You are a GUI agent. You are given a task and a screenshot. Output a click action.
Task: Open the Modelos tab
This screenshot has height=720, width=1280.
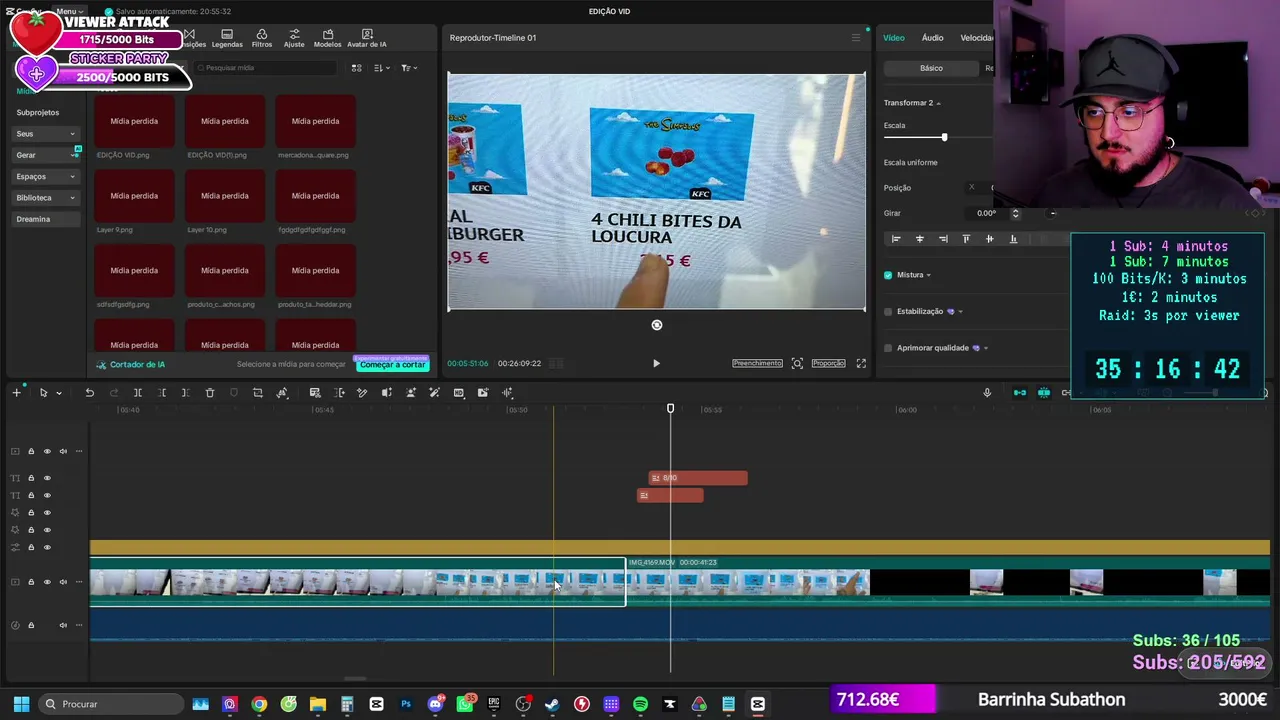(327, 38)
